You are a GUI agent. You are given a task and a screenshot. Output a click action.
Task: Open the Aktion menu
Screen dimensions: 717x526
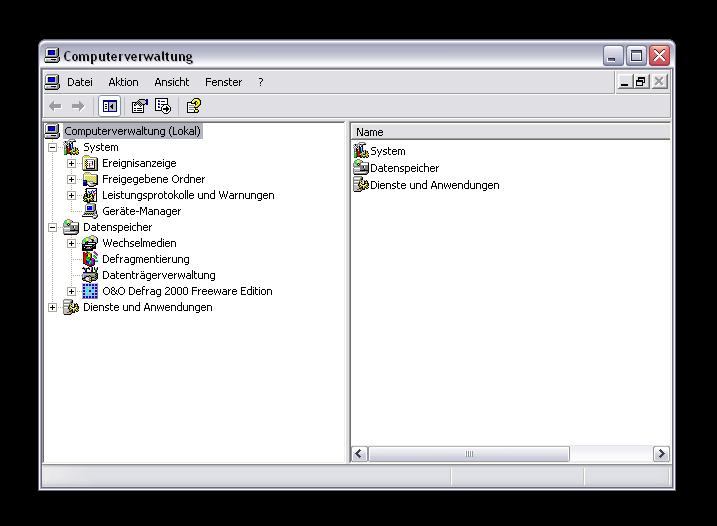[x=123, y=82]
